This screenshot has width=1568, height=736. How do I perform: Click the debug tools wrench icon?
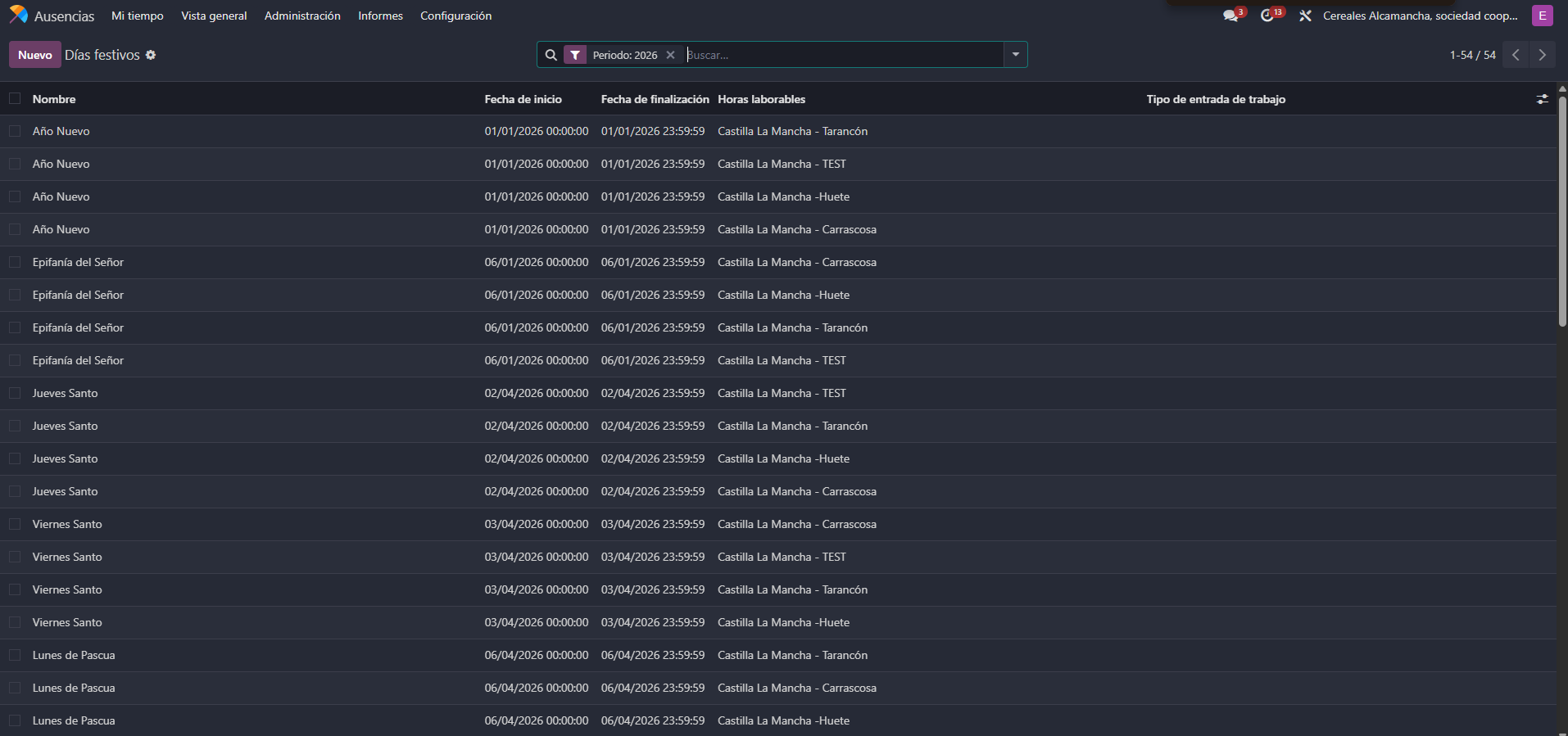(x=1305, y=16)
